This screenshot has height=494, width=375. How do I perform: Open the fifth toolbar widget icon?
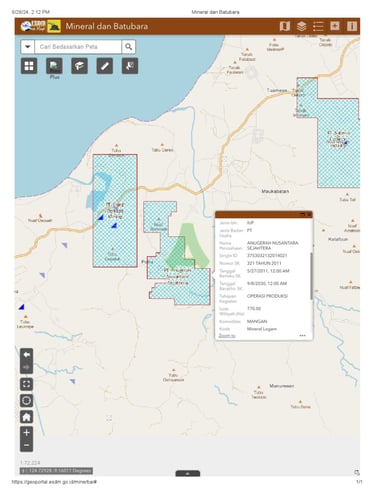tap(130, 66)
